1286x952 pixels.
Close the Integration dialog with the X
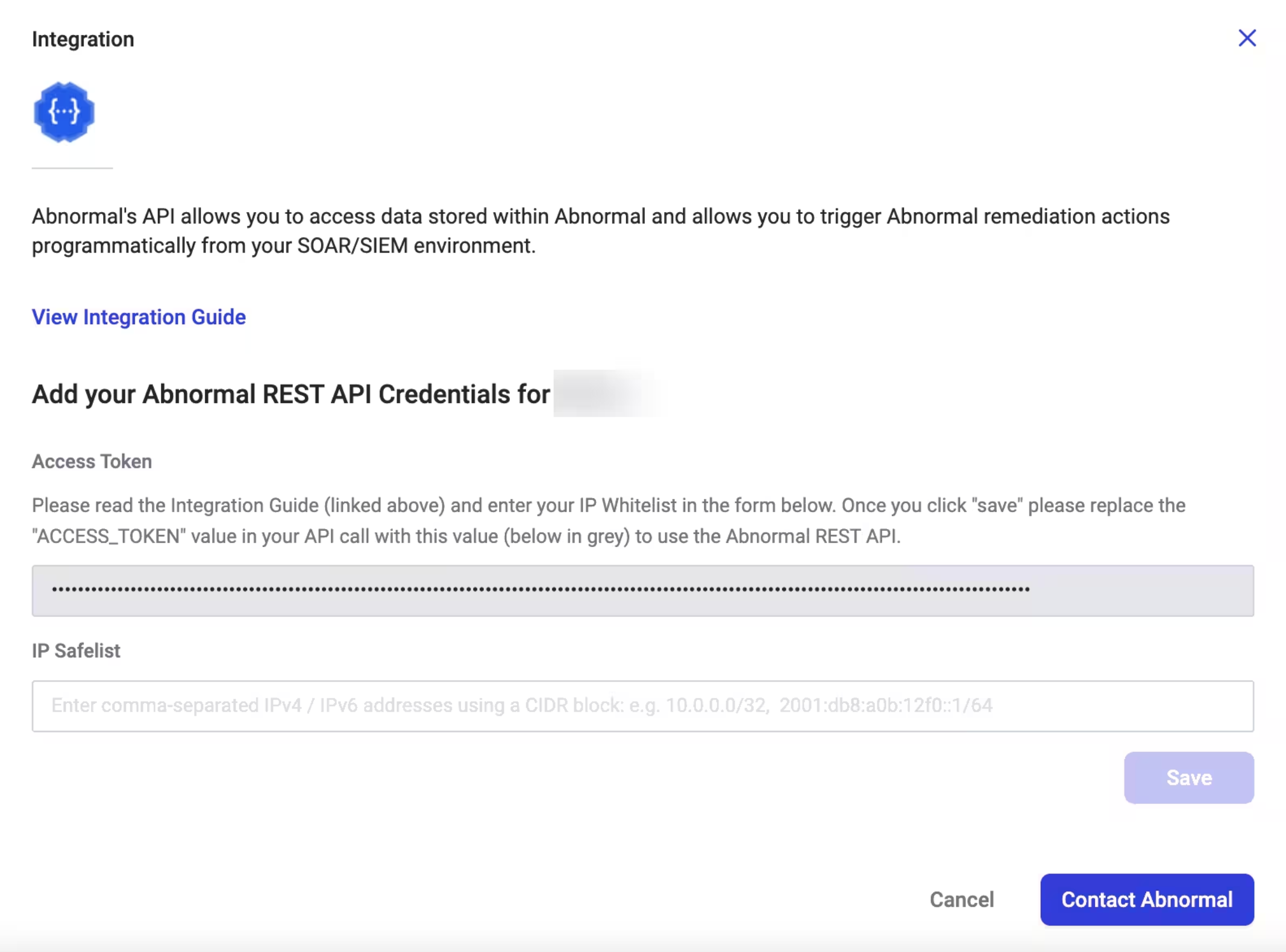coord(1247,38)
